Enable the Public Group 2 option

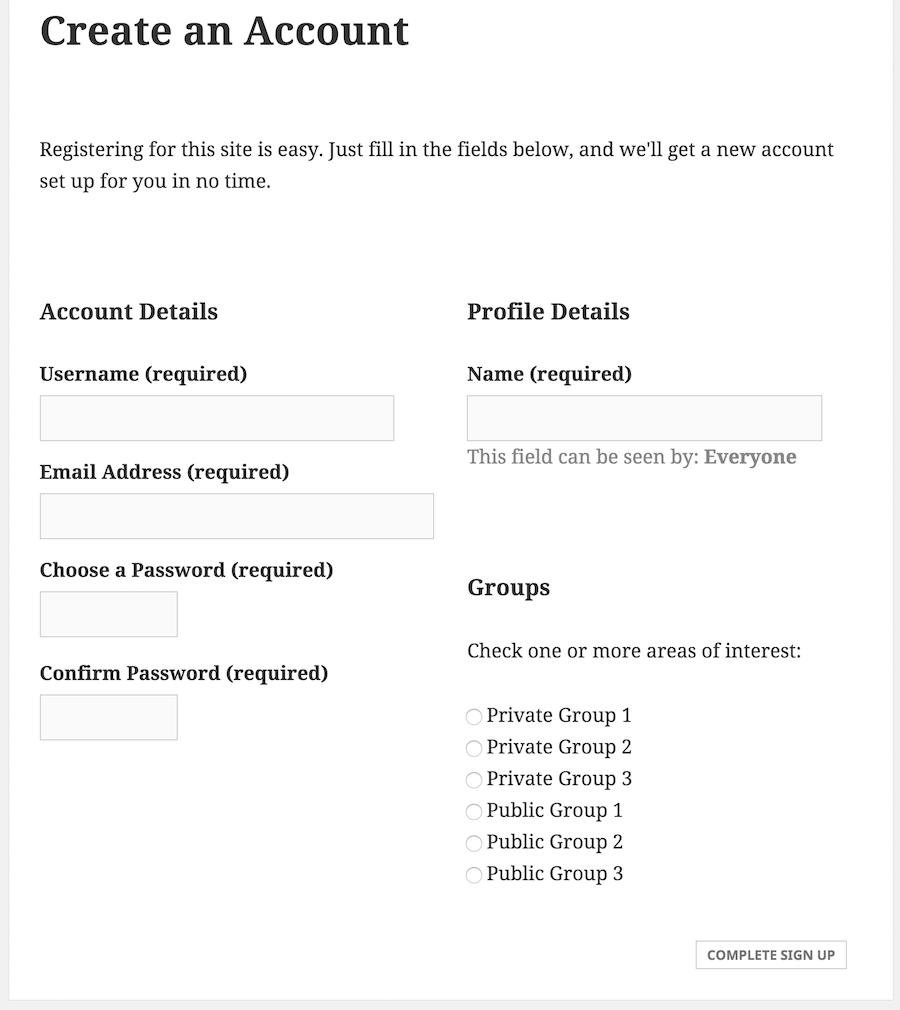(x=474, y=844)
